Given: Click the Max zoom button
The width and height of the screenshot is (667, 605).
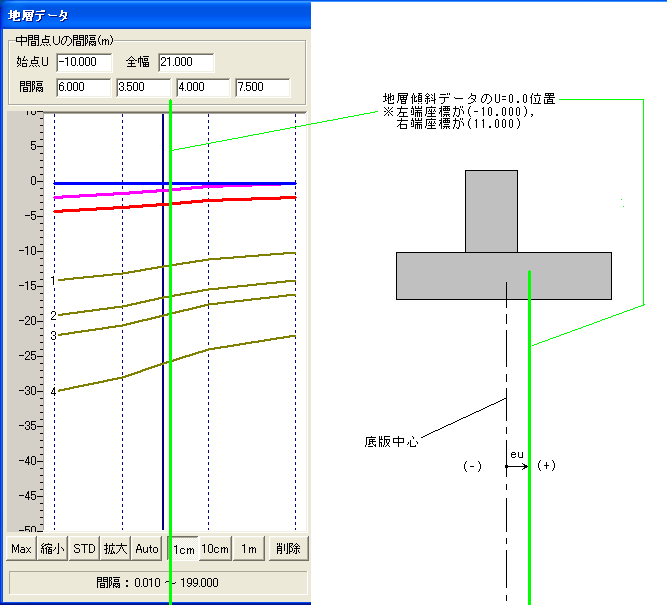Looking at the screenshot, I should (x=21, y=548).
